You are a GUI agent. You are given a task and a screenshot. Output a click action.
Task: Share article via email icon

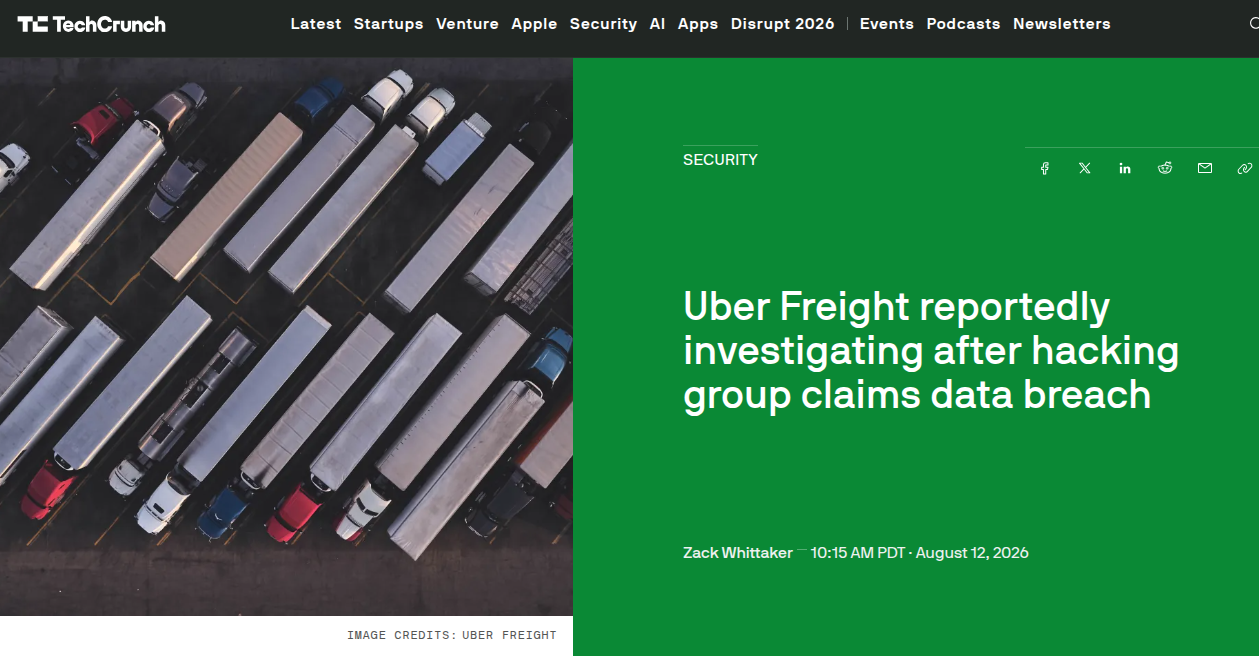coord(1205,168)
